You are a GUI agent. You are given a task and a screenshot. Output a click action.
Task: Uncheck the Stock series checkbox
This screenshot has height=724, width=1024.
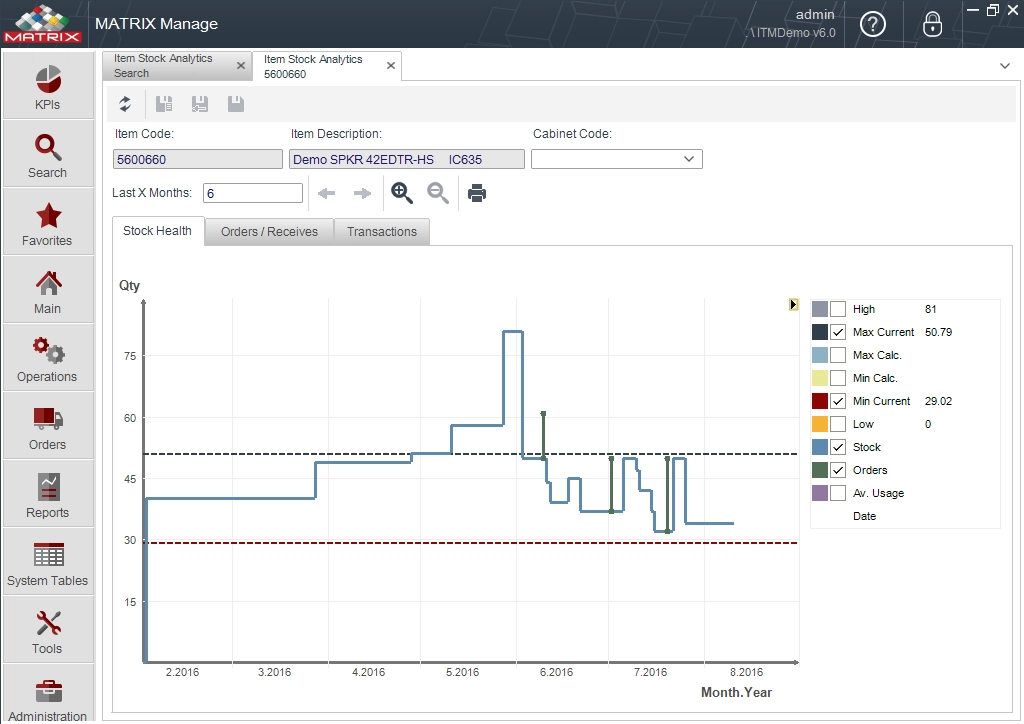click(838, 447)
